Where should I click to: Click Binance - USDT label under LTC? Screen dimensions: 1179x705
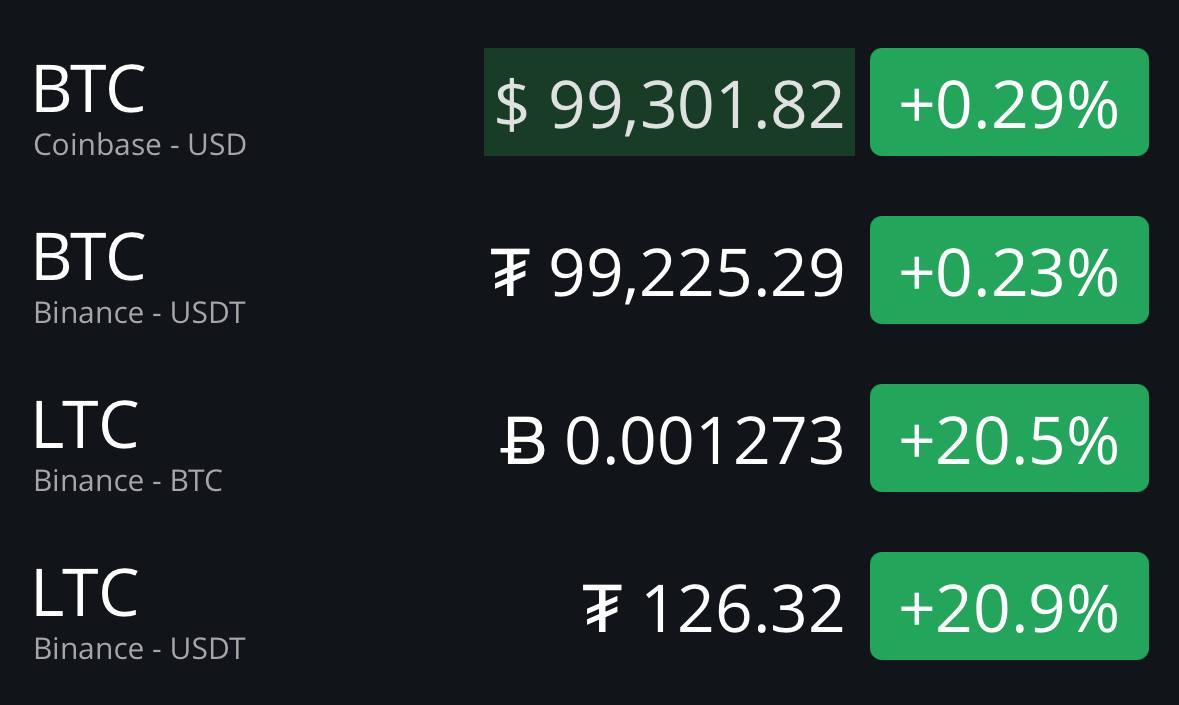tap(140, 649)
